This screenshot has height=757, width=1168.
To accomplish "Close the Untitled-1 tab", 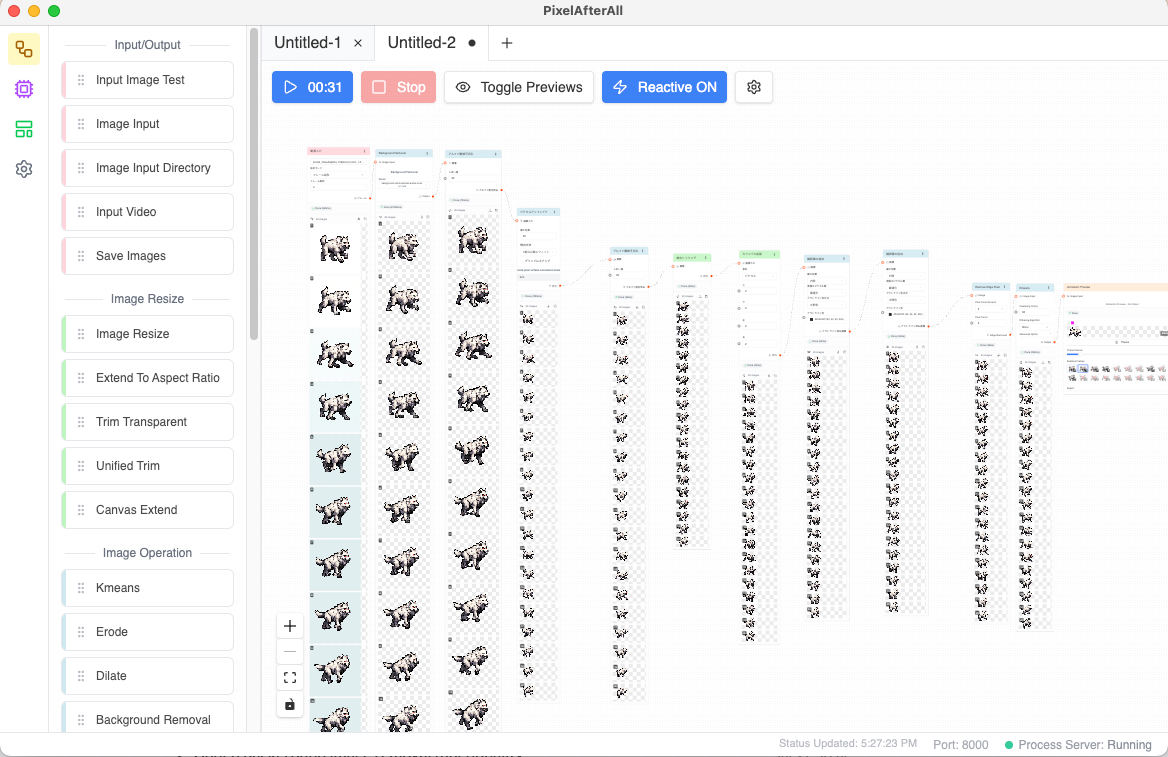I will pos(358,43).
